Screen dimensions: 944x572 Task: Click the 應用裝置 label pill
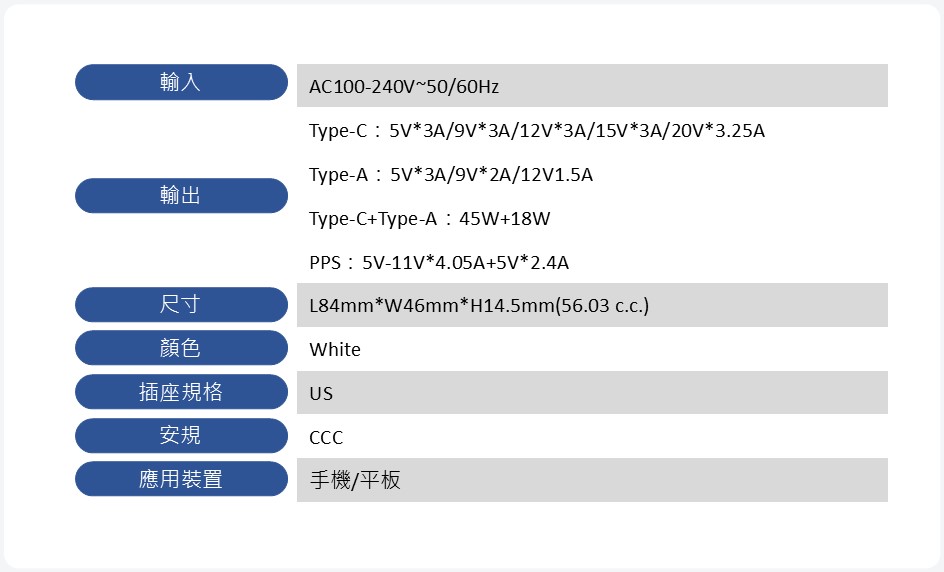181,479
